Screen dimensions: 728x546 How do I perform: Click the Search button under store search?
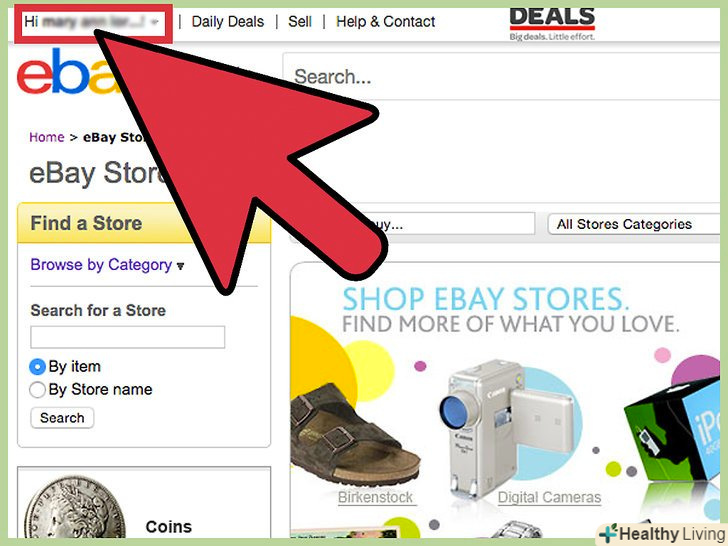click(x=62, y=418)
